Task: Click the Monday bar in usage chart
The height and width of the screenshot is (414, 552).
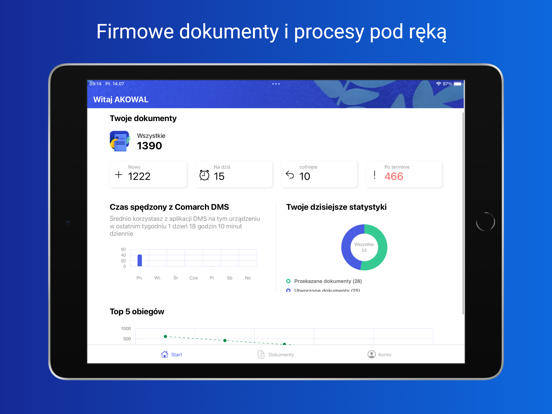Action: coord(140,261)
